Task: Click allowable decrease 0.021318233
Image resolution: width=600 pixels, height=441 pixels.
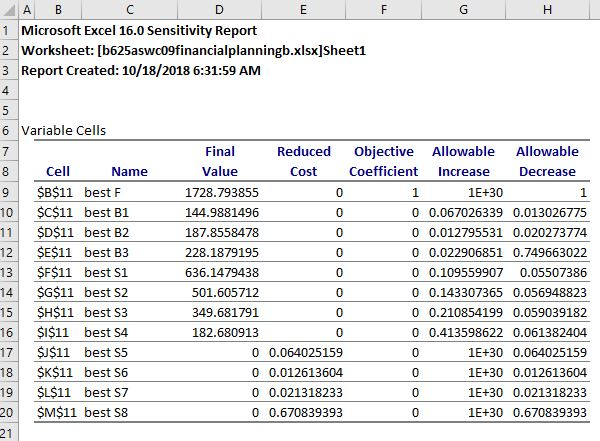Action: click(x=550, y=393)
